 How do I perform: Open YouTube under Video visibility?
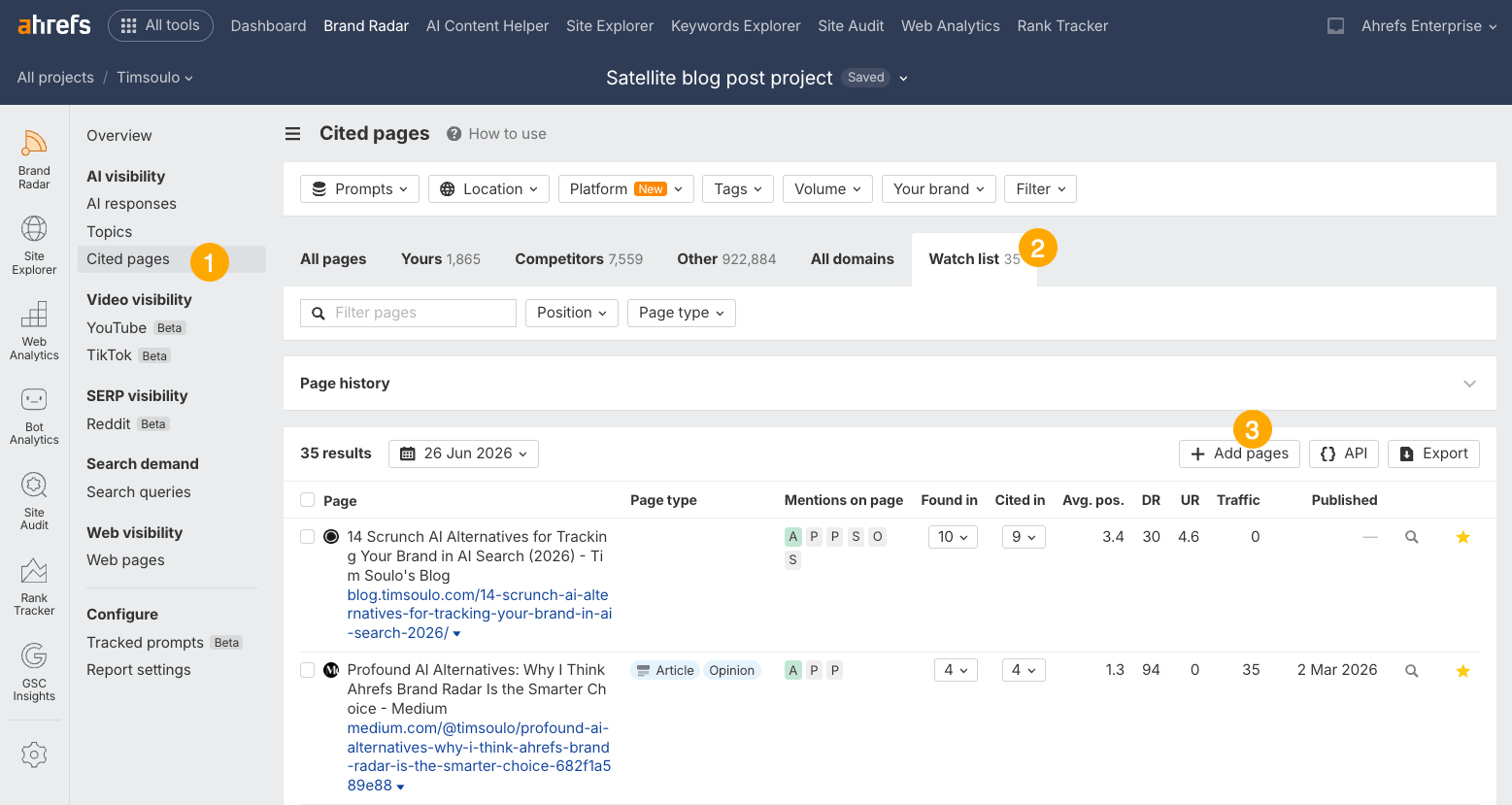tap(117, 328)
